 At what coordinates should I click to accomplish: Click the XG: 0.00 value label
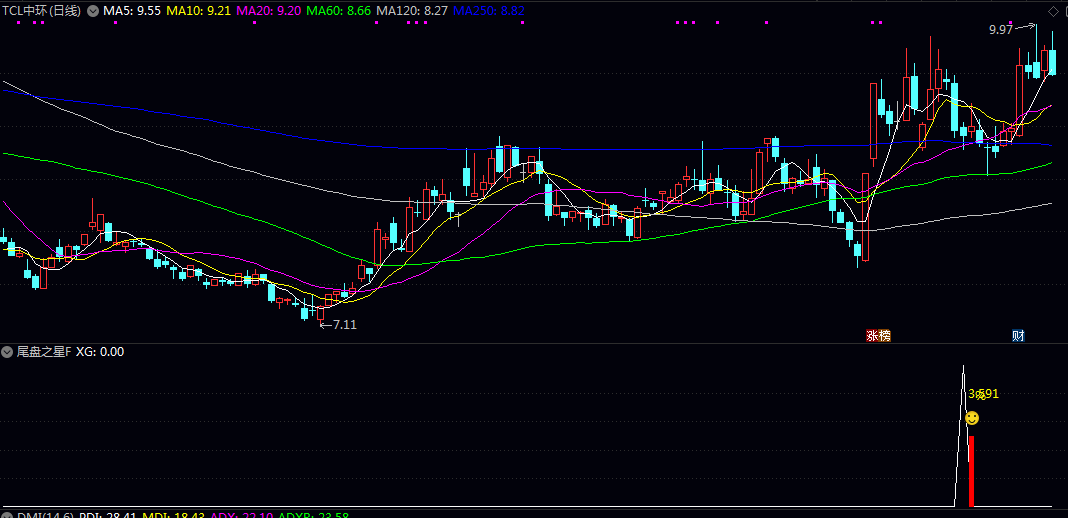pyautogui.click(x=100, y=352)
